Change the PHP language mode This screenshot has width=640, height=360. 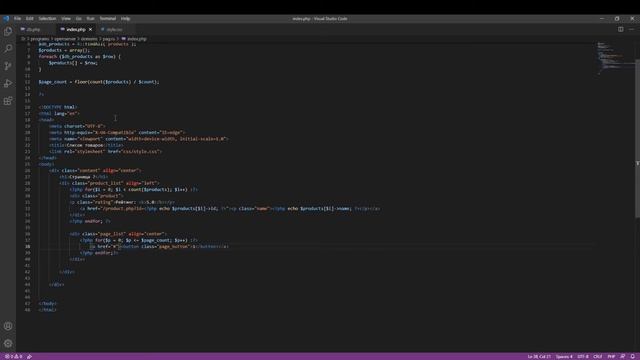pyautogui.click(x=611, y=356)
